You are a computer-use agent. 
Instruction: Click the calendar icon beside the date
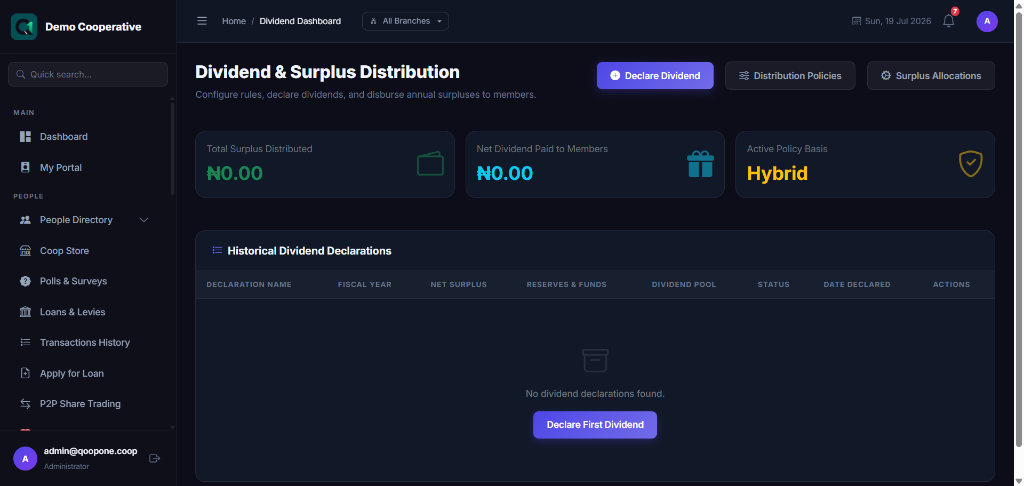857,21
